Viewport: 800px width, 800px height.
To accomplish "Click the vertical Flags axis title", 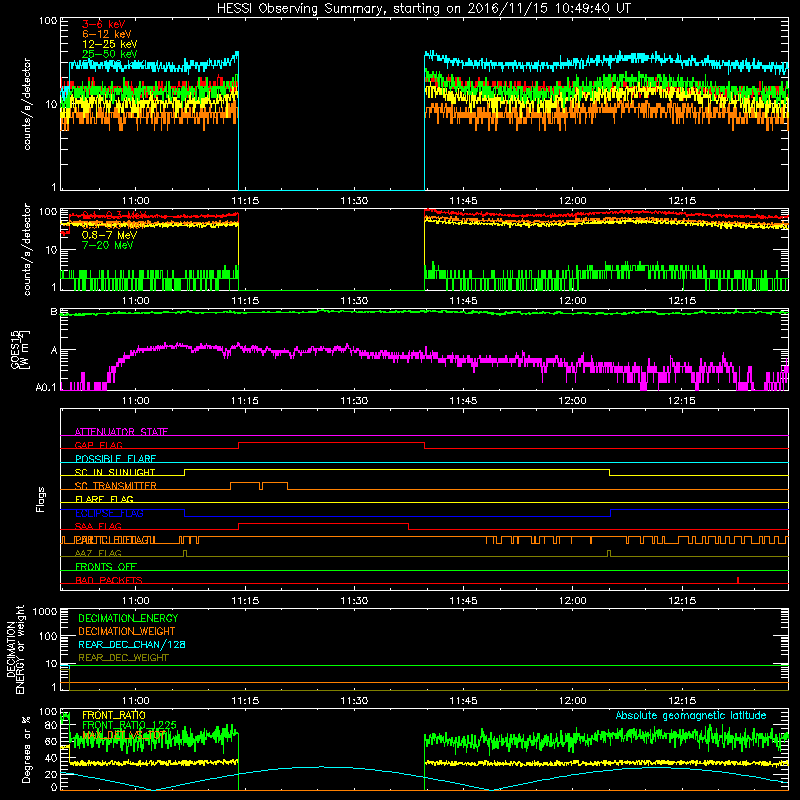I will [41, 499].
